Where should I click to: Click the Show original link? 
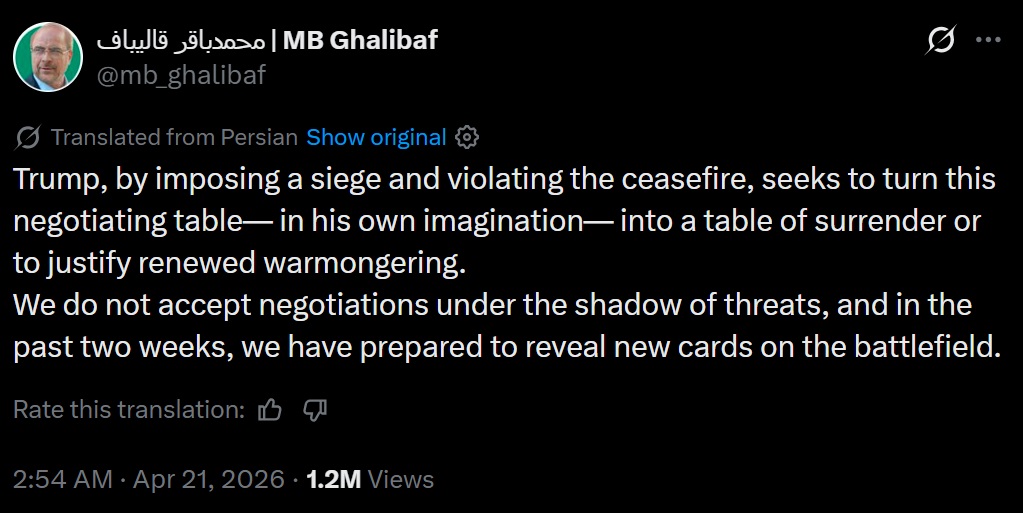coord(376,137)
